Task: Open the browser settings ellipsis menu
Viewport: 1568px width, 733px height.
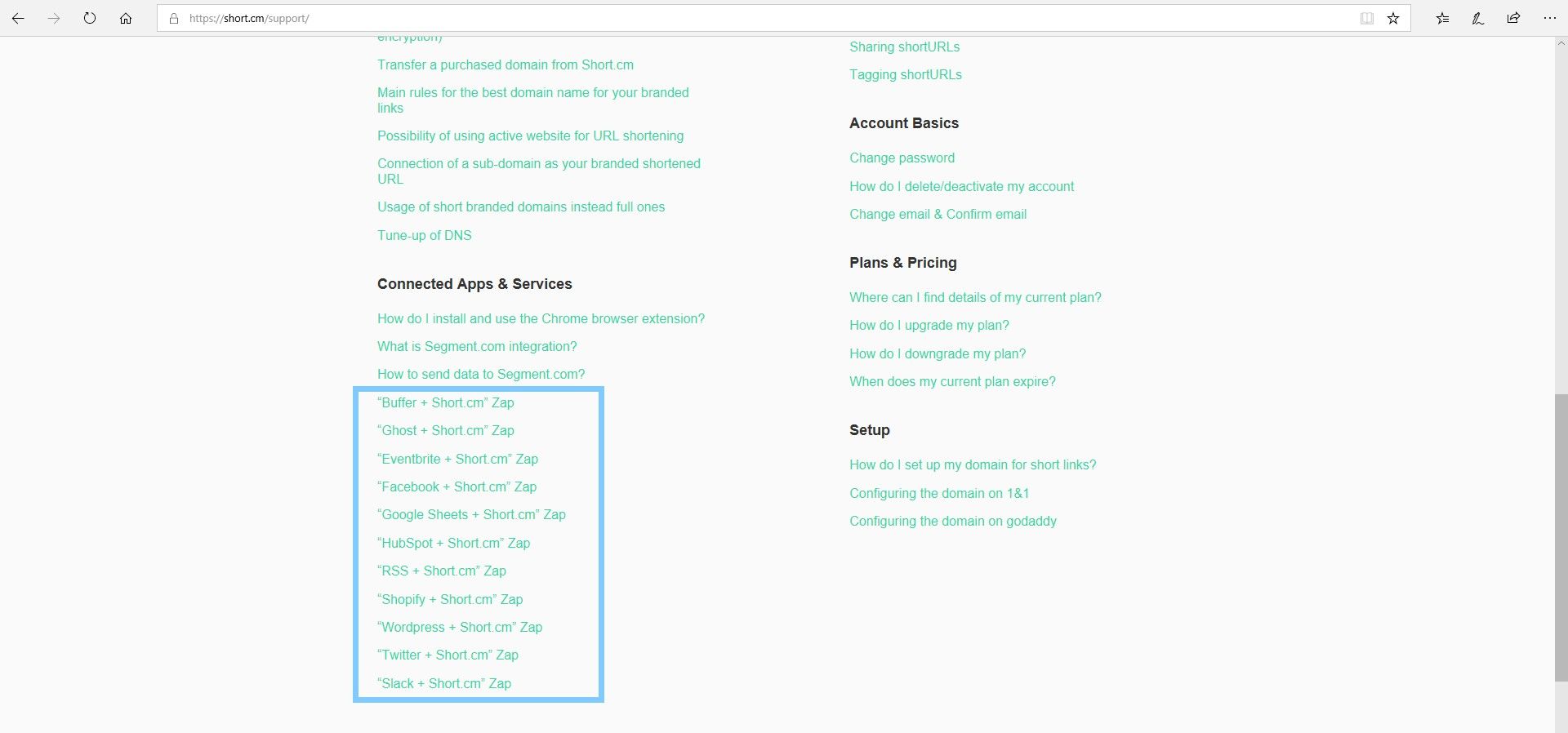Action: 1550,18
